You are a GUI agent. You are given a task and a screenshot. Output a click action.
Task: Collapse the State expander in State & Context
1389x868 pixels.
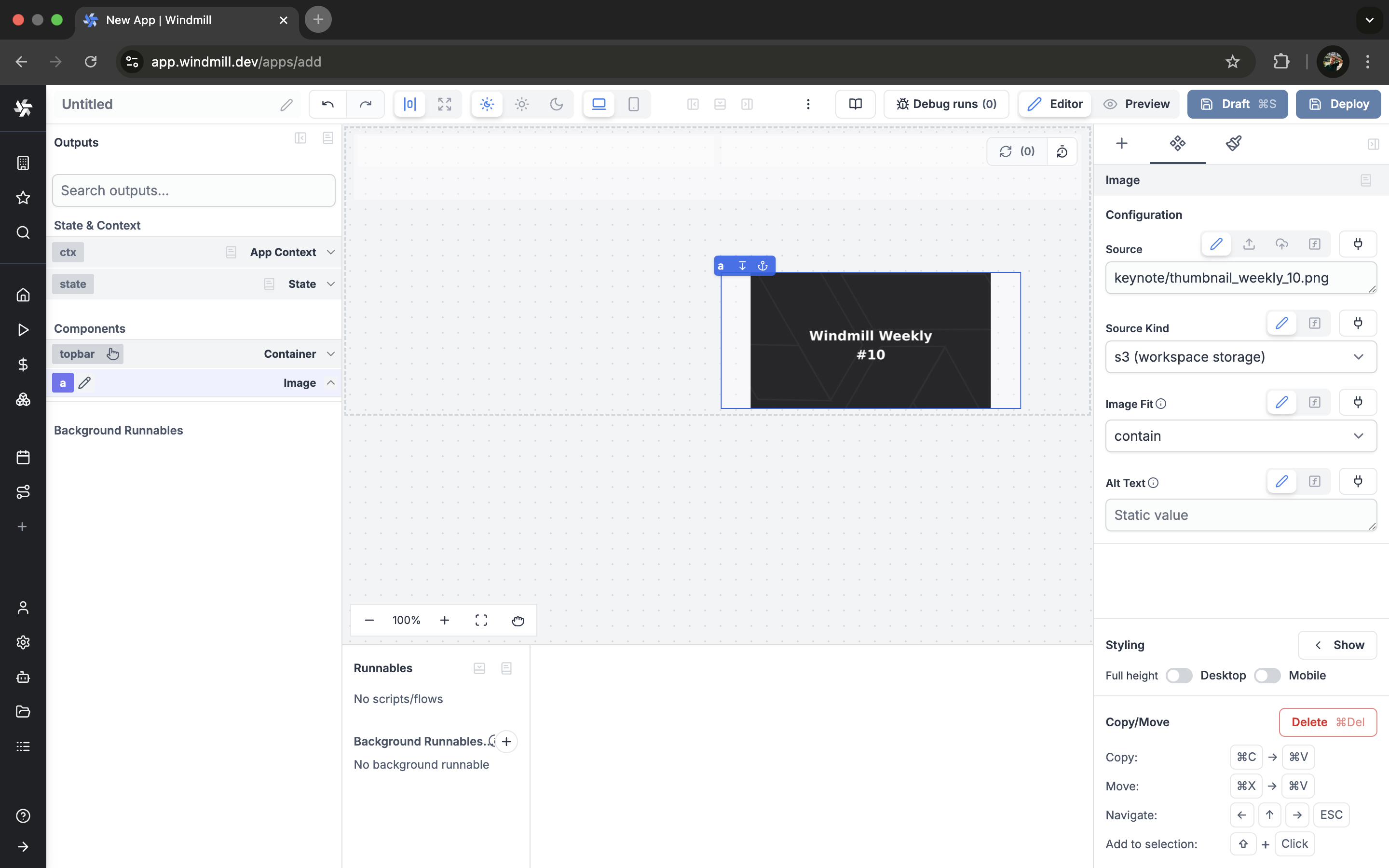pyautogui.click(x=331, y=284)
